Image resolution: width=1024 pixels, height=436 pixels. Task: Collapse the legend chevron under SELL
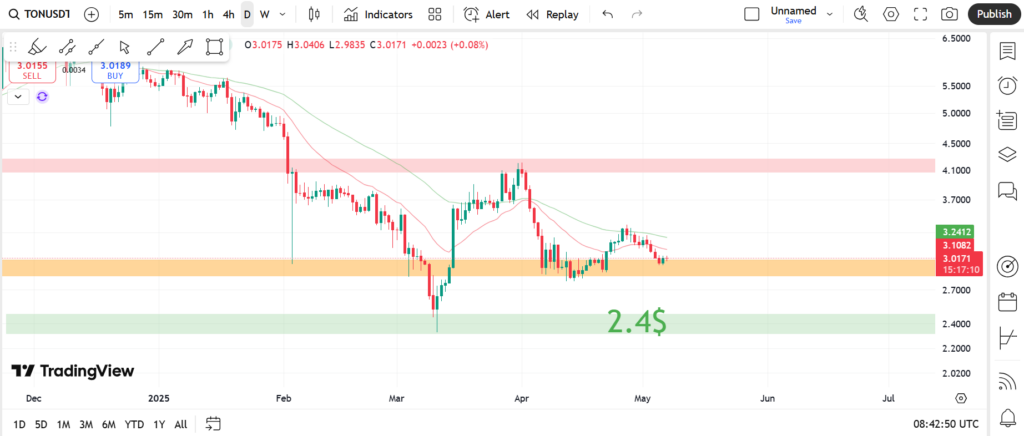pos(17,97)
